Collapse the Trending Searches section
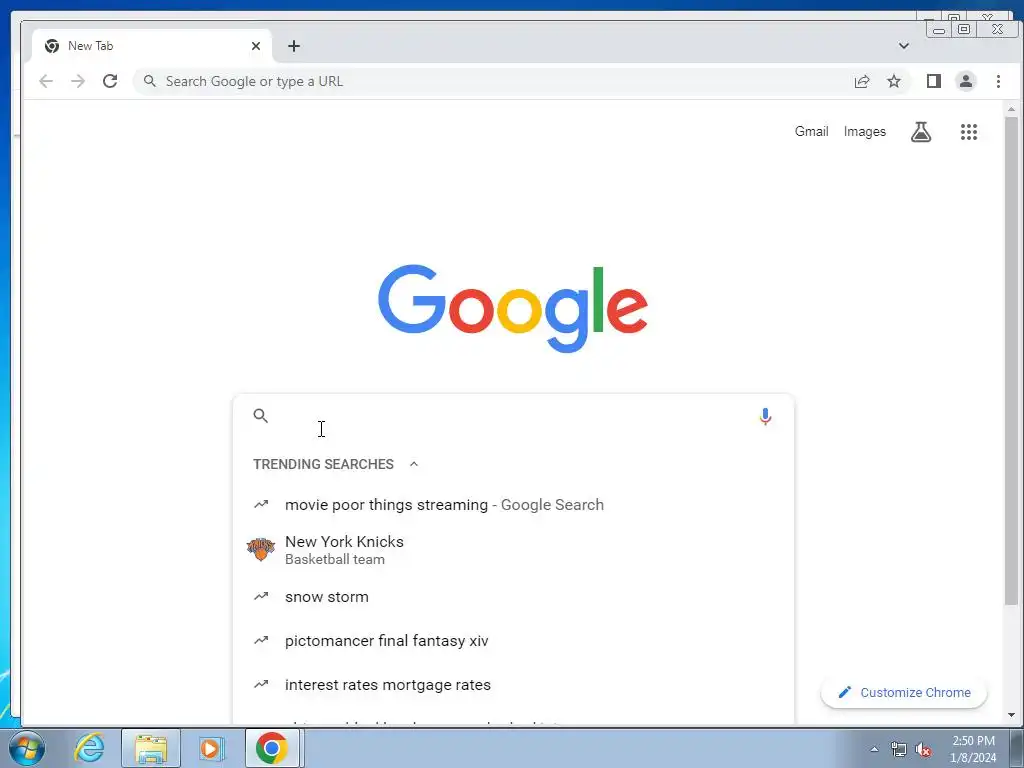Viewport: 1024px width, 768px height. tap(413, 464)
